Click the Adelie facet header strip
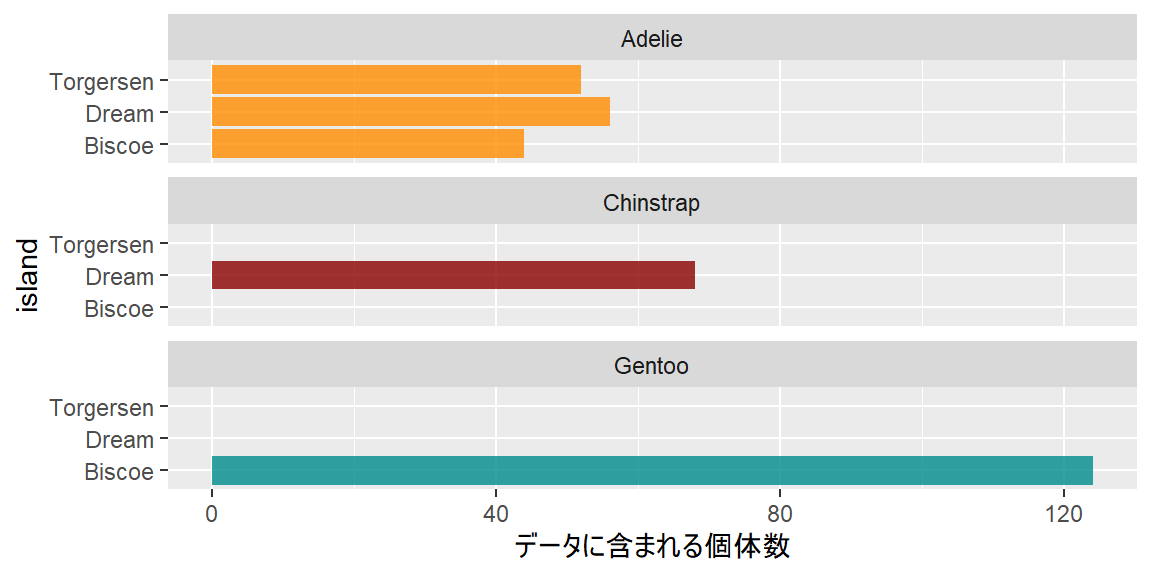 (652, 39)
